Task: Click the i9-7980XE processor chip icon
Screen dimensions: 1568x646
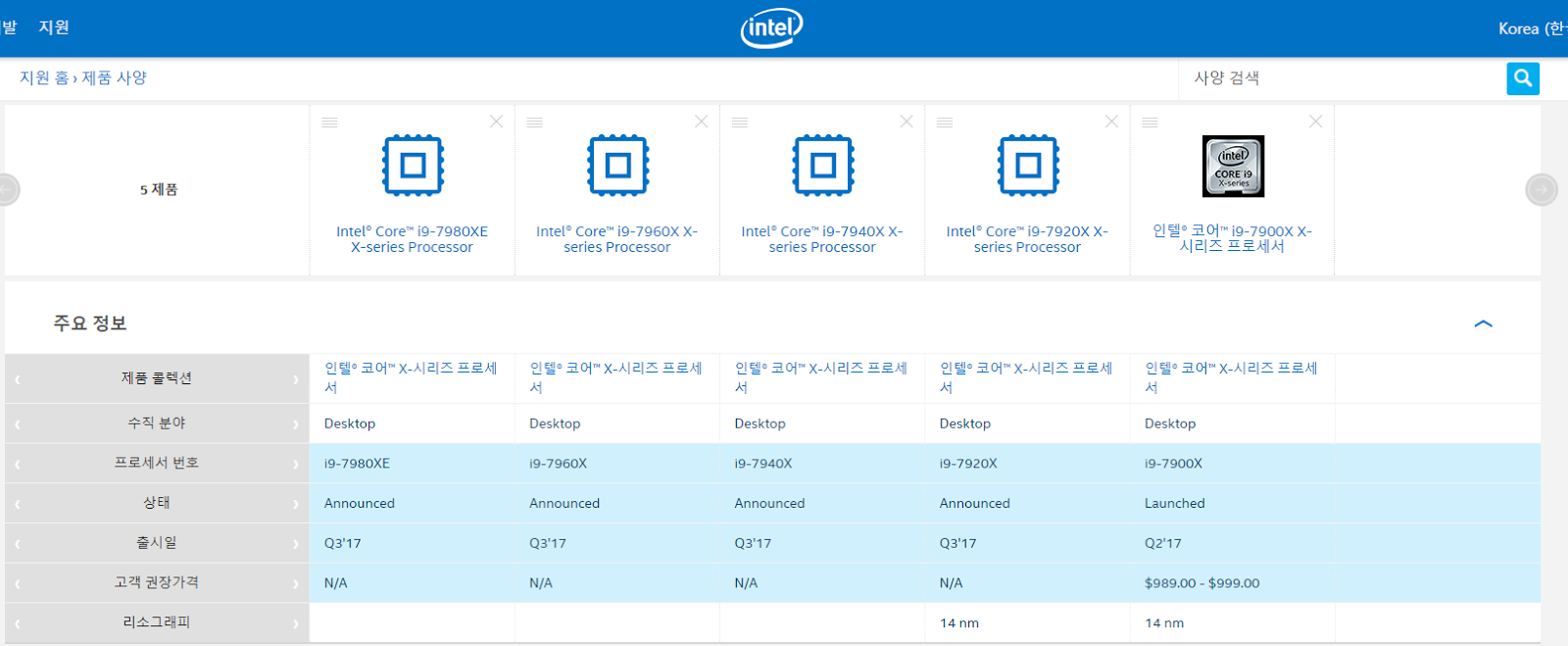Action: tap(413, 166)
